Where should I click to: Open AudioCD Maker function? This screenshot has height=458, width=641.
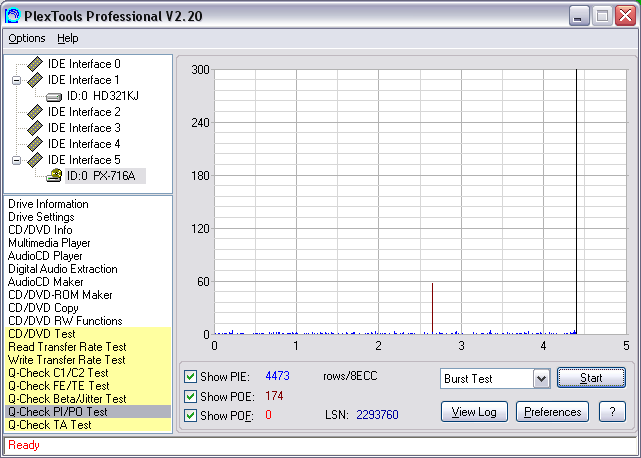(45, 282)
